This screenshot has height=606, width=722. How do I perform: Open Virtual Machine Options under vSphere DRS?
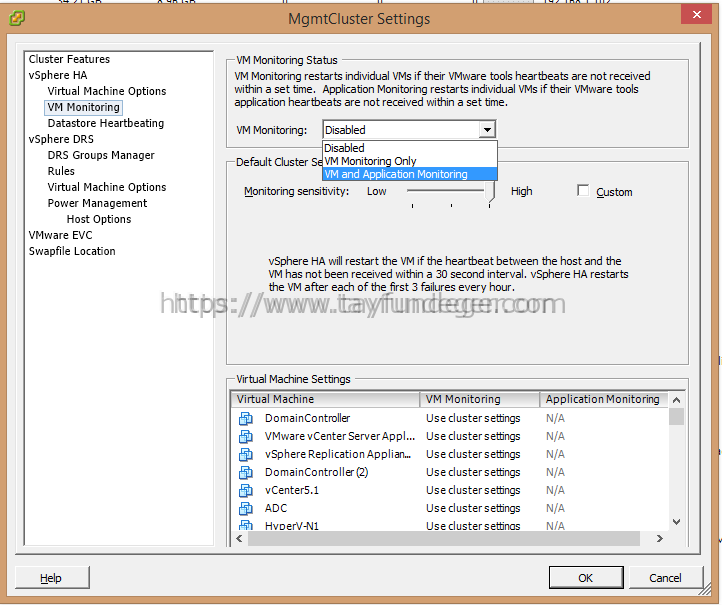click(x=107, y=187)
